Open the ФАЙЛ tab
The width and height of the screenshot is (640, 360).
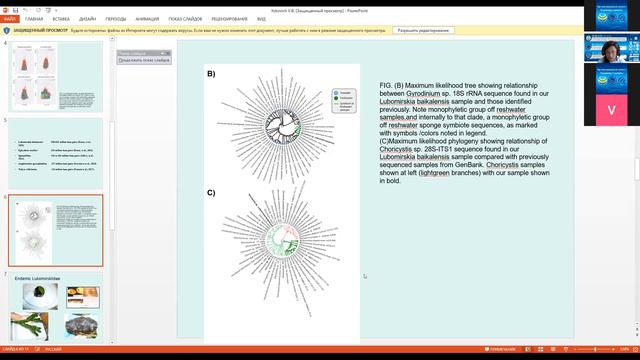point(10,19)
